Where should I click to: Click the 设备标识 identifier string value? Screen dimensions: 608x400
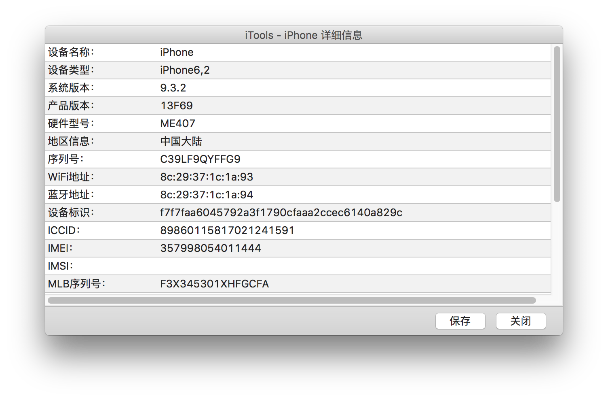tap(280, 213)
